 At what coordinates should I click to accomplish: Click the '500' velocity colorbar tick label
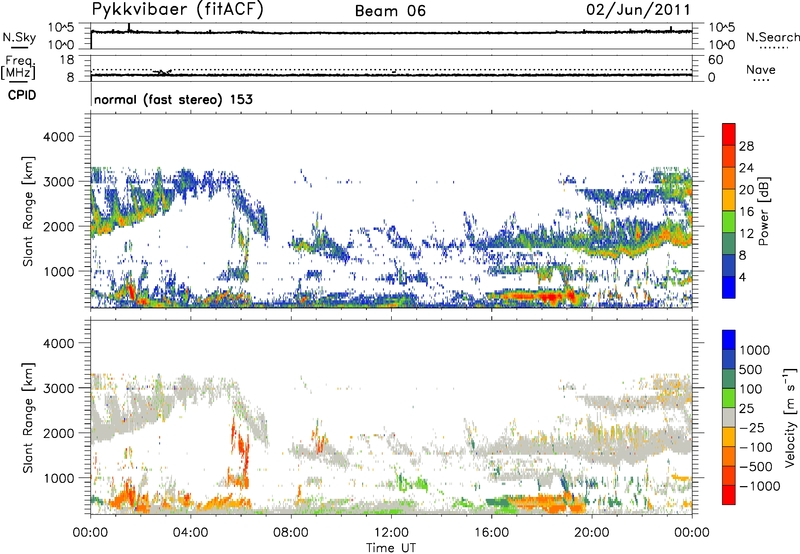(x=750, y=370)
